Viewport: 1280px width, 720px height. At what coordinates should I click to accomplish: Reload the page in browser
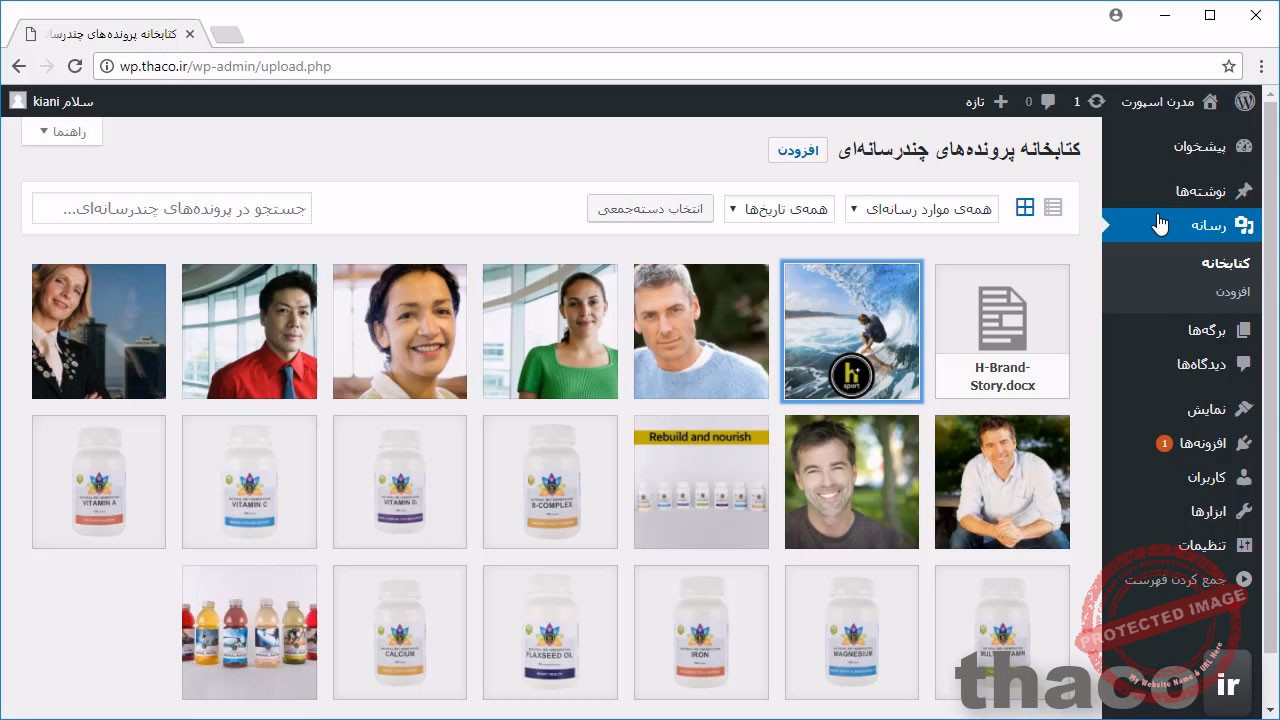point(74,66)
